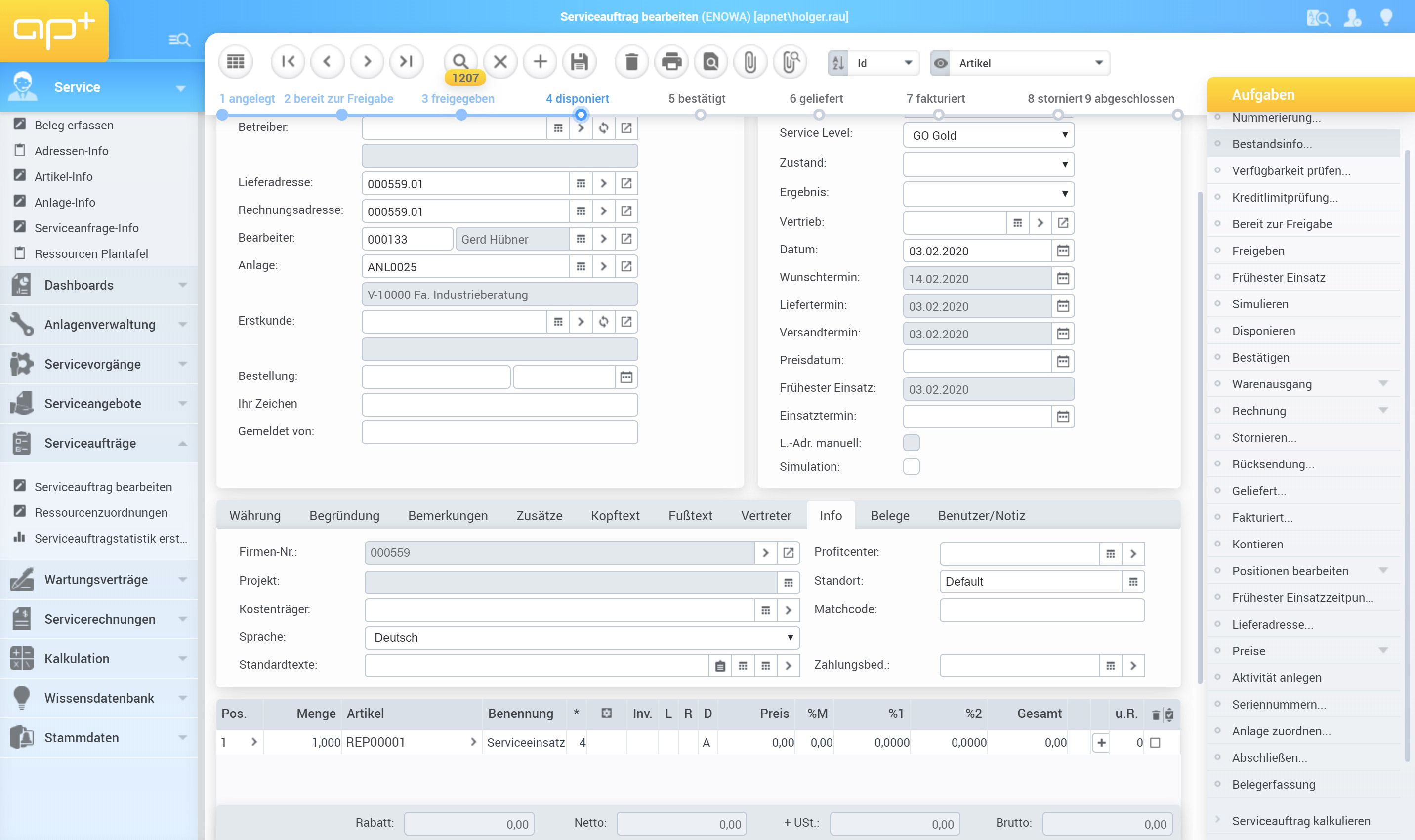
Task: Click the printer icon in toolbar
Action: click(671, 62)
